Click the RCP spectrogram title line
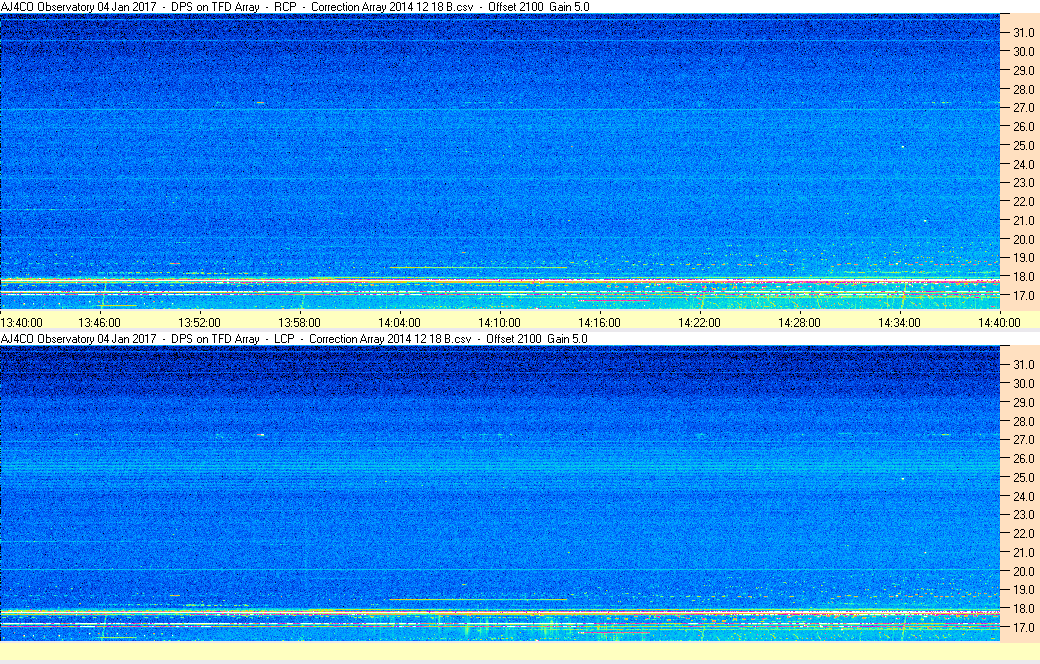The width and height of the screenshot is (1040, 664). [x=295, y=7]
